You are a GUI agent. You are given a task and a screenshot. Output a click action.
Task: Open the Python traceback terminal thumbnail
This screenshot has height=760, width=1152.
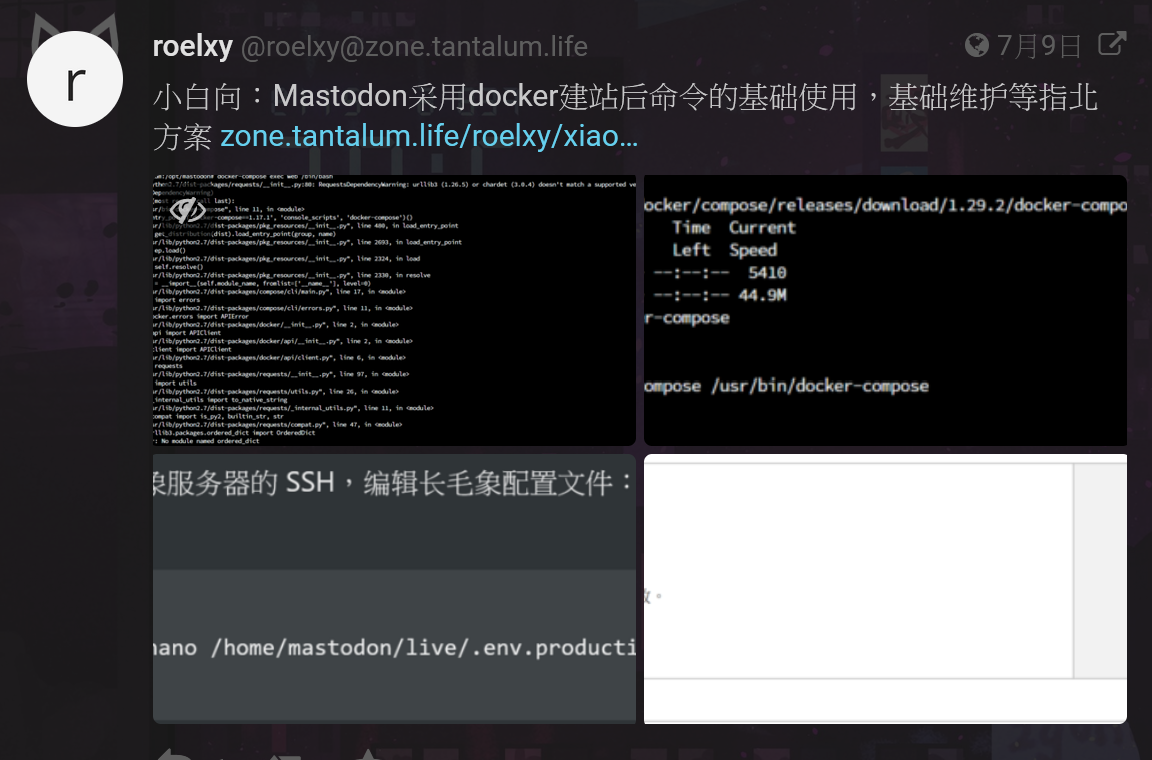coord(394,310)
